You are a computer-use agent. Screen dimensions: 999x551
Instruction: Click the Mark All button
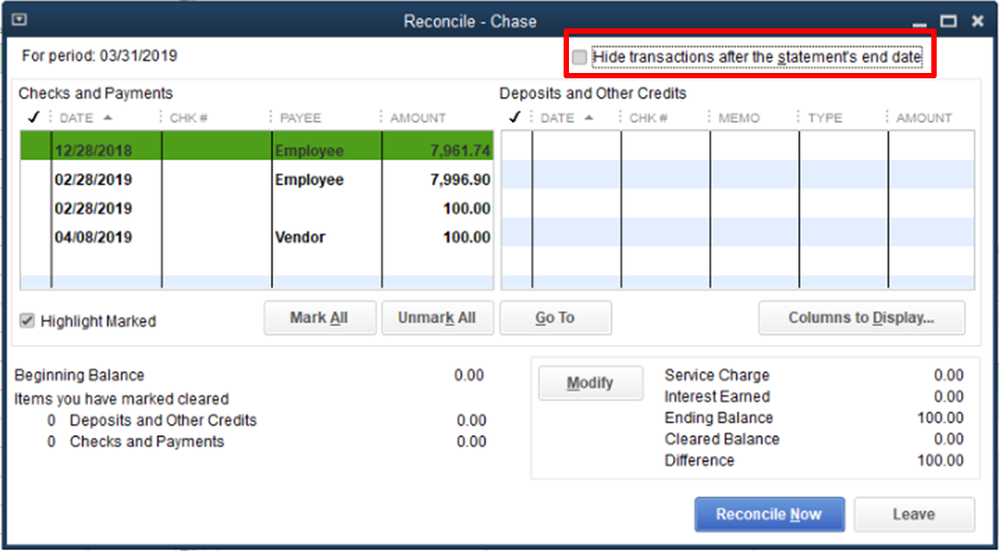320,318
